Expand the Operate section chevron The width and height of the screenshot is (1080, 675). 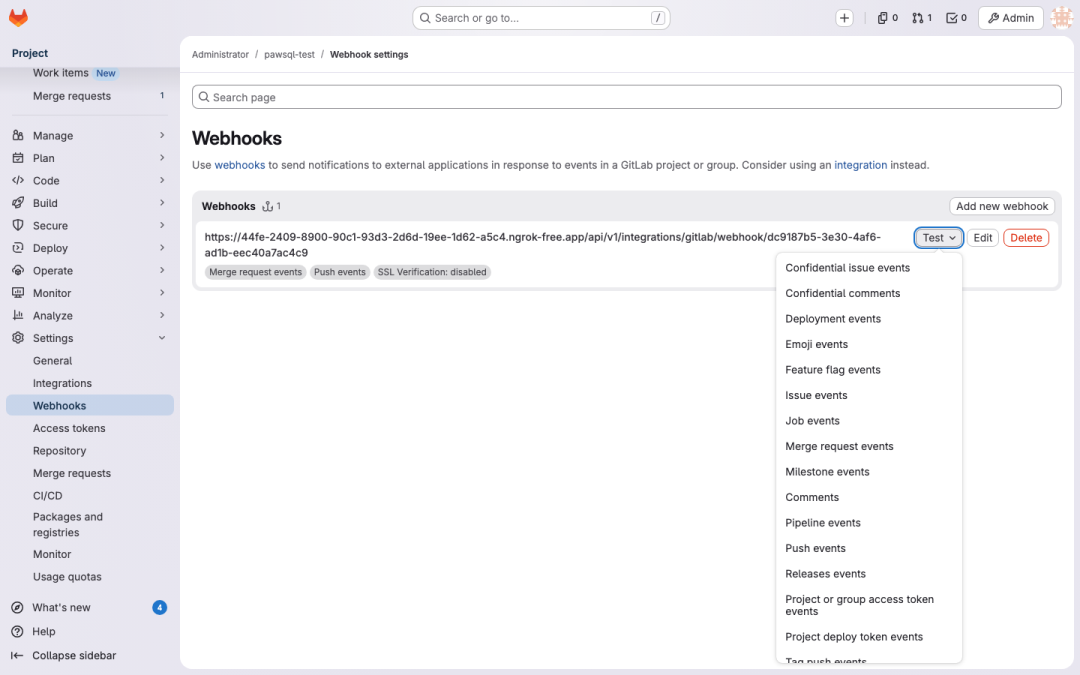(162, 271)
